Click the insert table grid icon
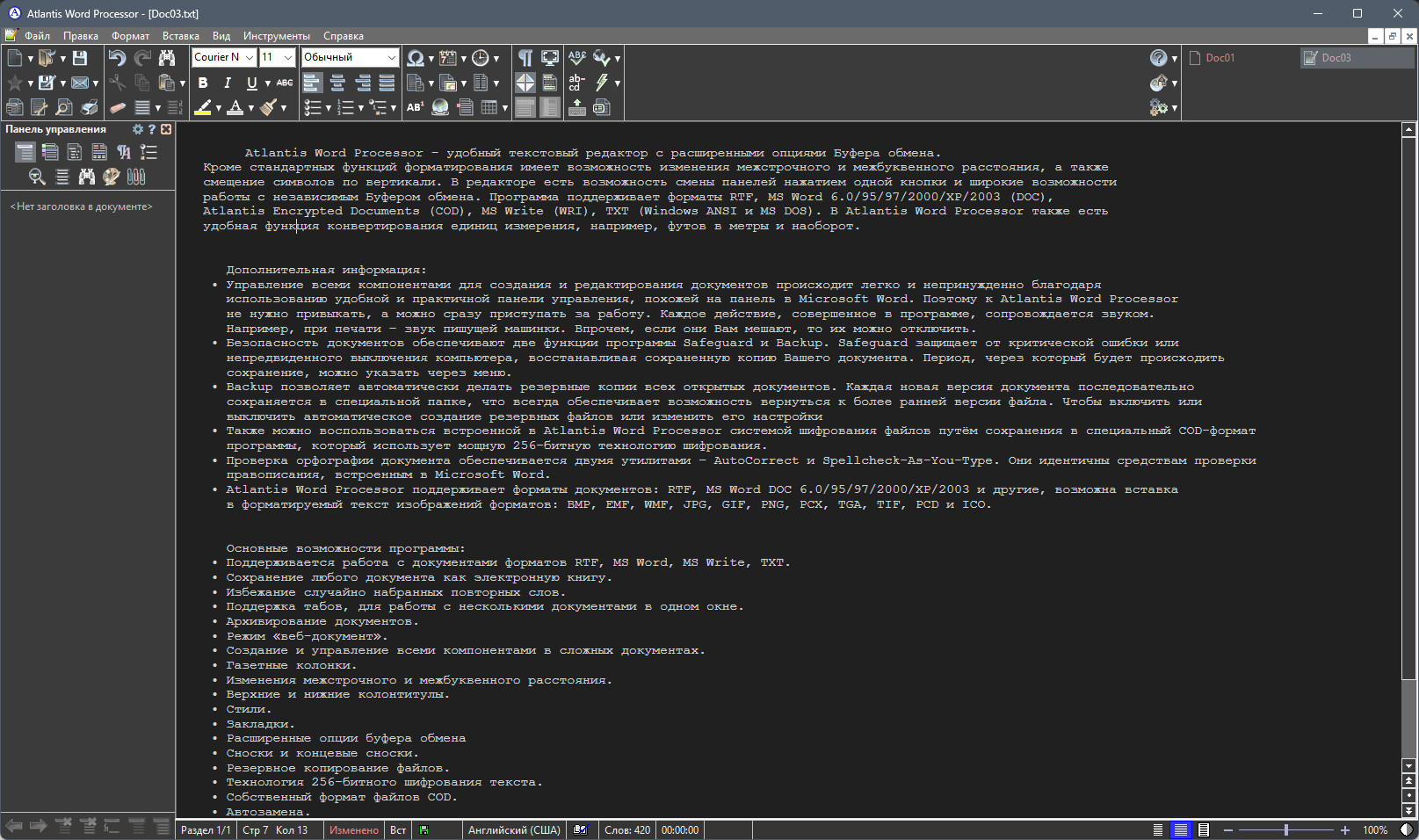The image size is (1419, 840). coord(489,107)
